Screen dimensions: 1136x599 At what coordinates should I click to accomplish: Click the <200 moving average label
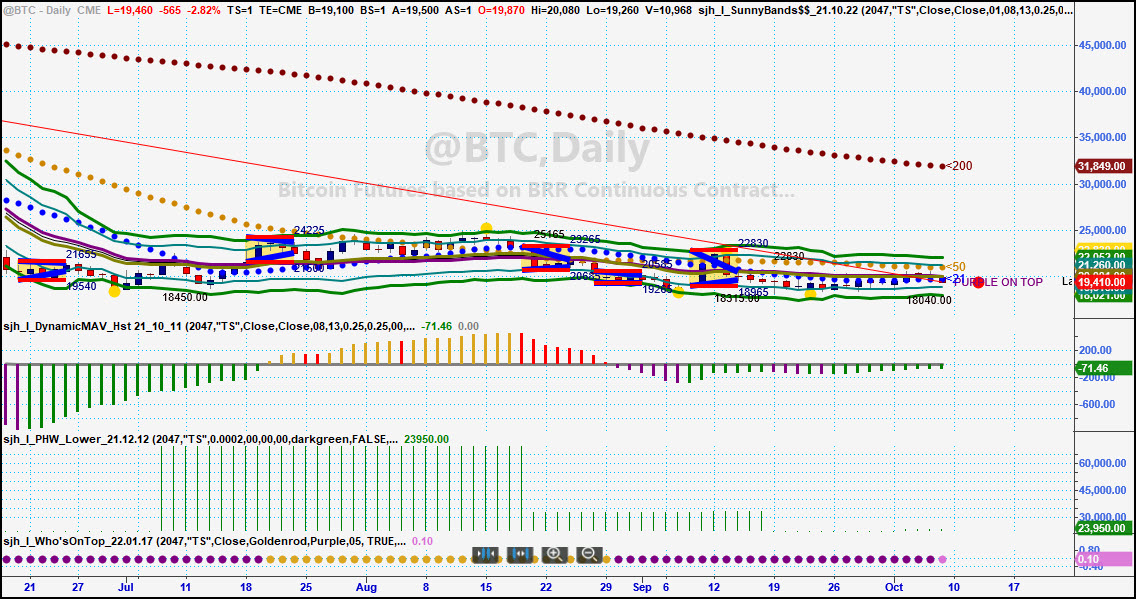point(959,167)
